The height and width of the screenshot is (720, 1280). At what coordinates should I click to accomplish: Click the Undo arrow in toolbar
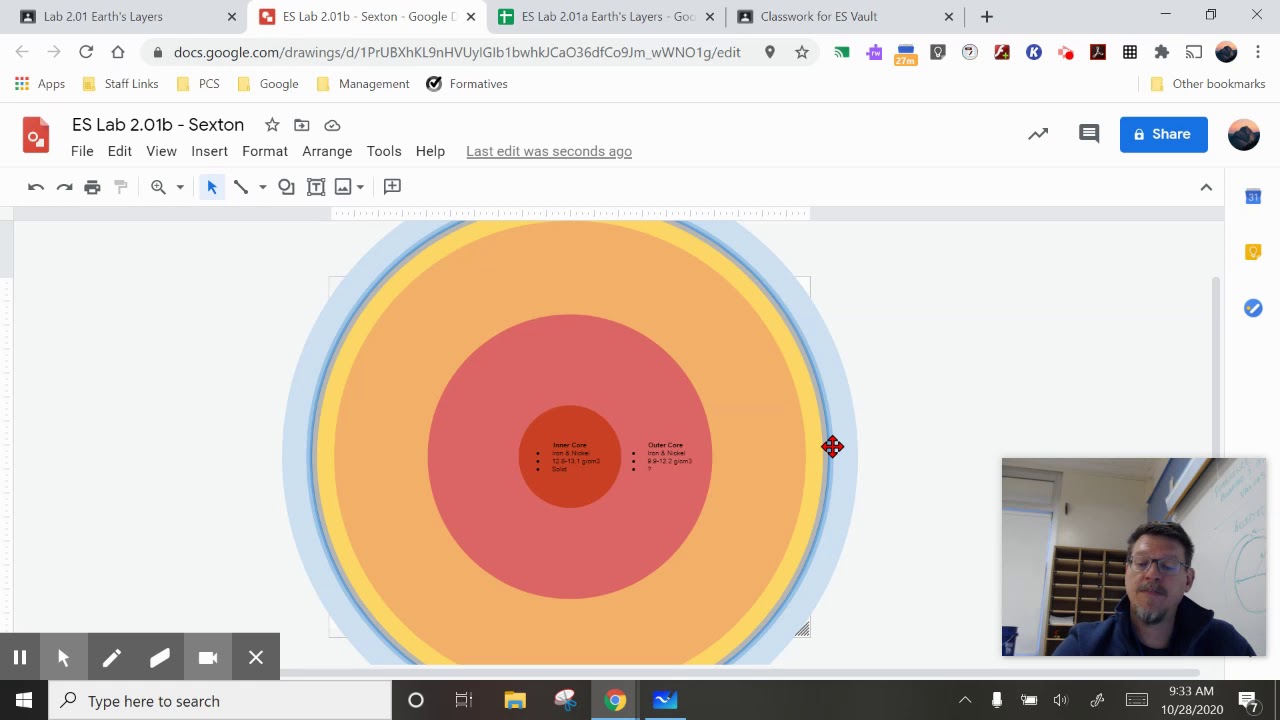point(36,187)
